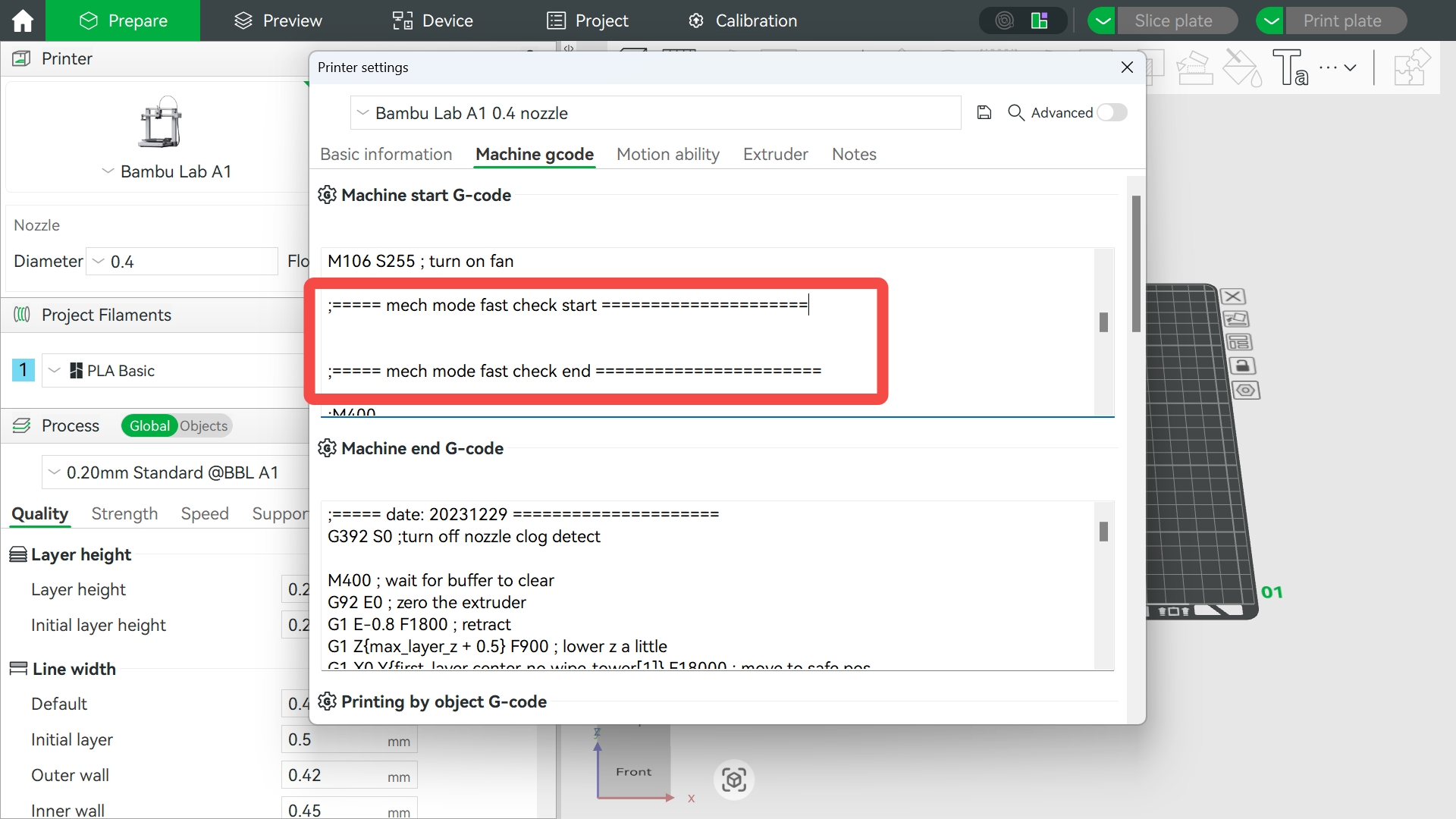
Task: Switch to the Basic information tab
Action: [x=386, y=154]
